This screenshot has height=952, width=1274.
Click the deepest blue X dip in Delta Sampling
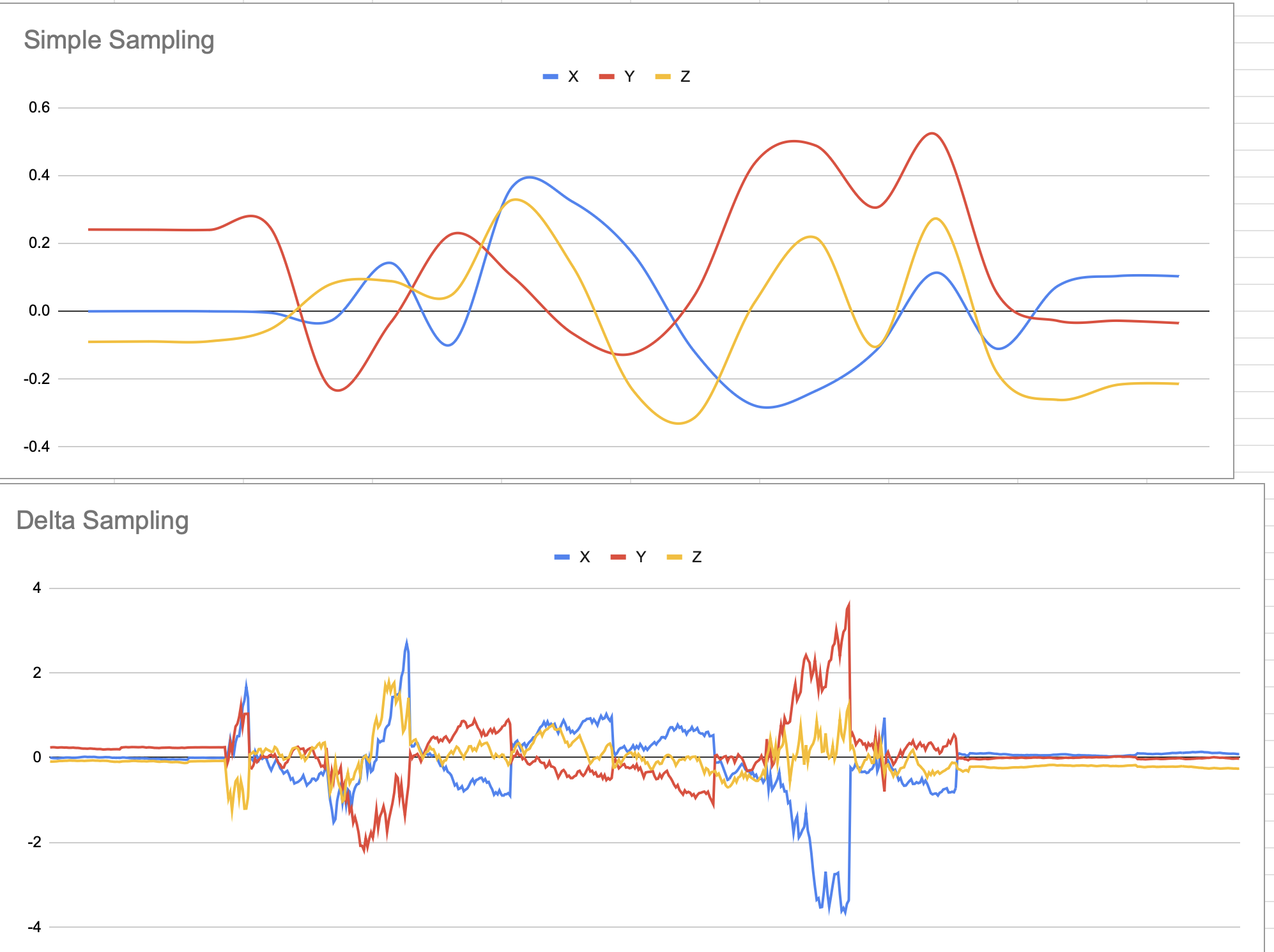click(845, 914)
